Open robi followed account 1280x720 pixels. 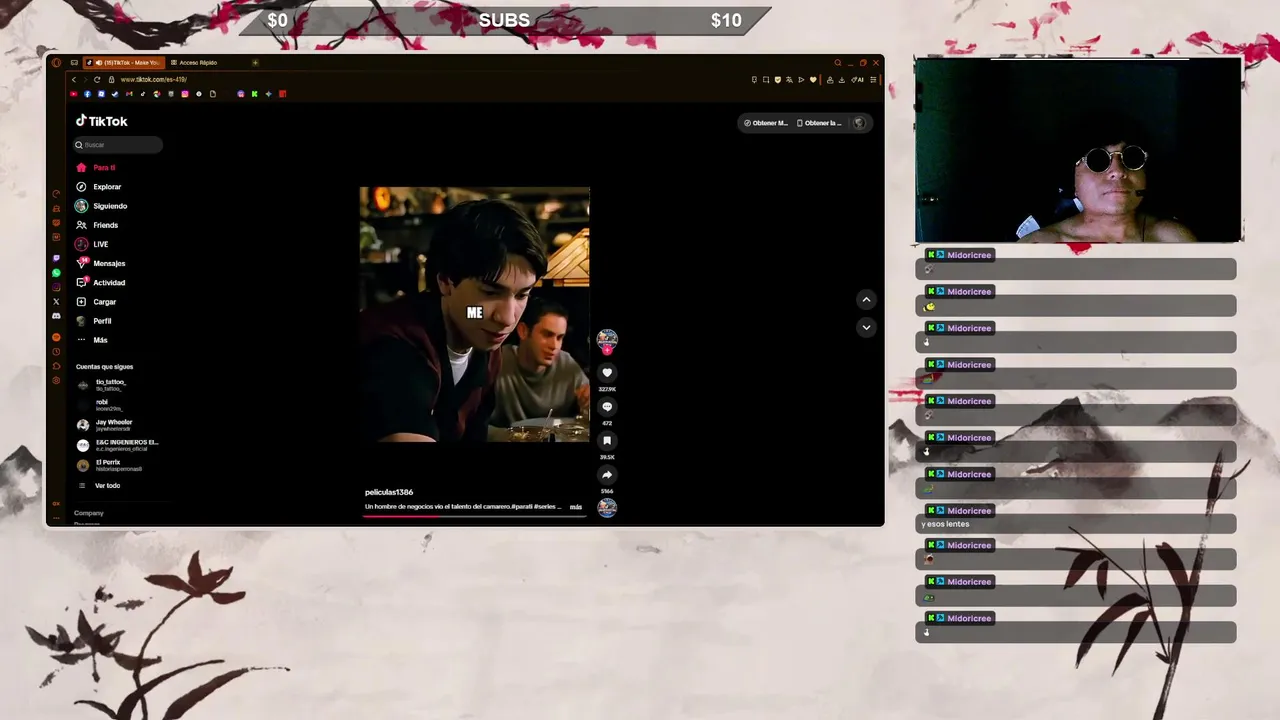point(99,405)
